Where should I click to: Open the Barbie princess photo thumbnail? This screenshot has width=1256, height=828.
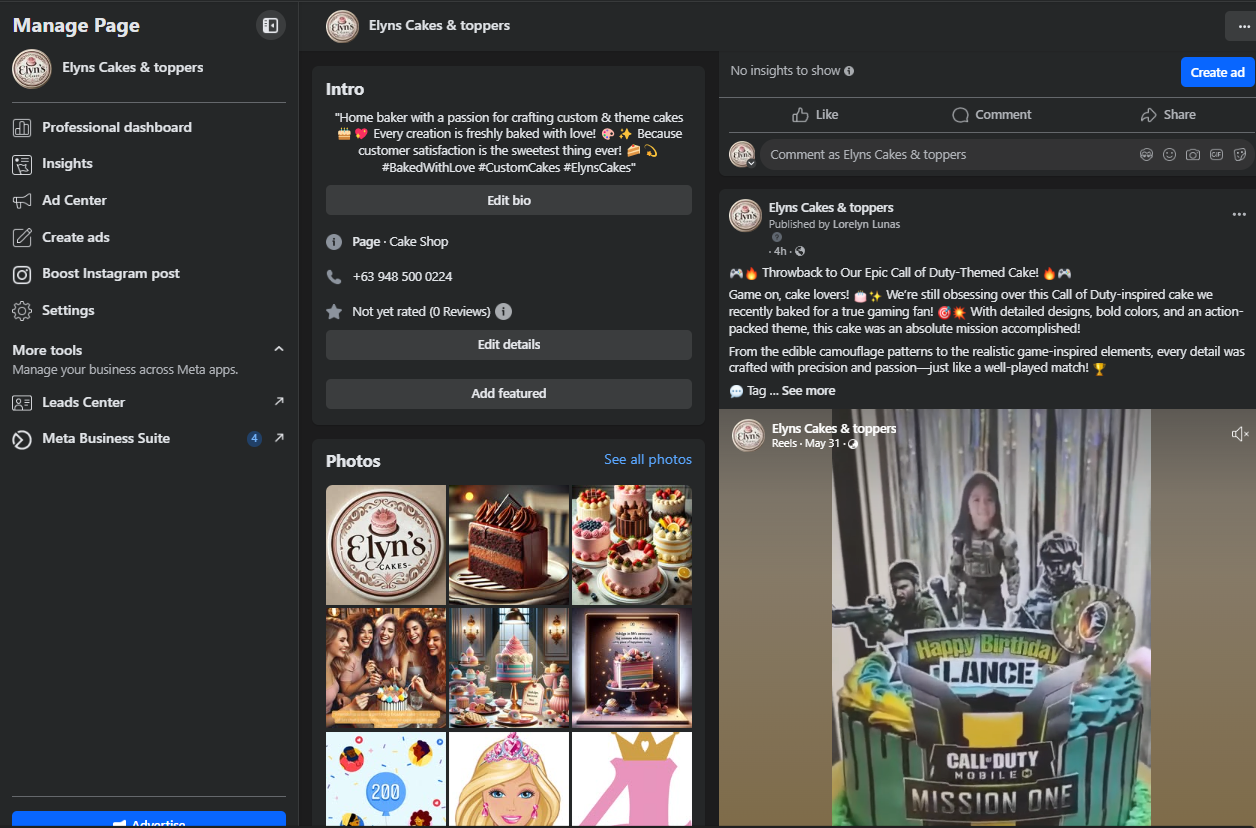pos(509,779)
